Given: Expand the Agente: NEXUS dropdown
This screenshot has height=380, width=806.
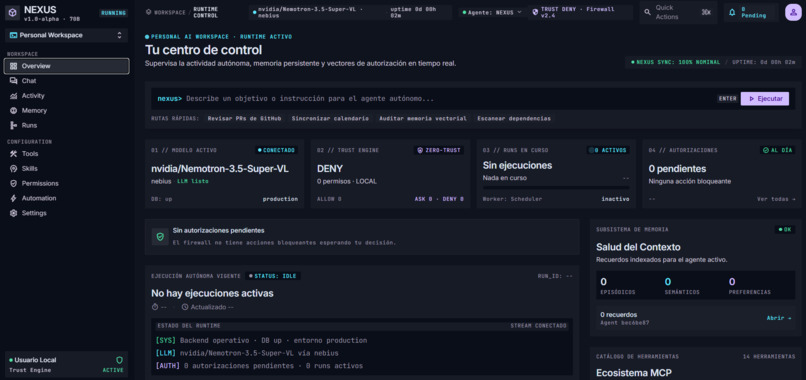Looking at the screenshot, I should coord(492,12).
